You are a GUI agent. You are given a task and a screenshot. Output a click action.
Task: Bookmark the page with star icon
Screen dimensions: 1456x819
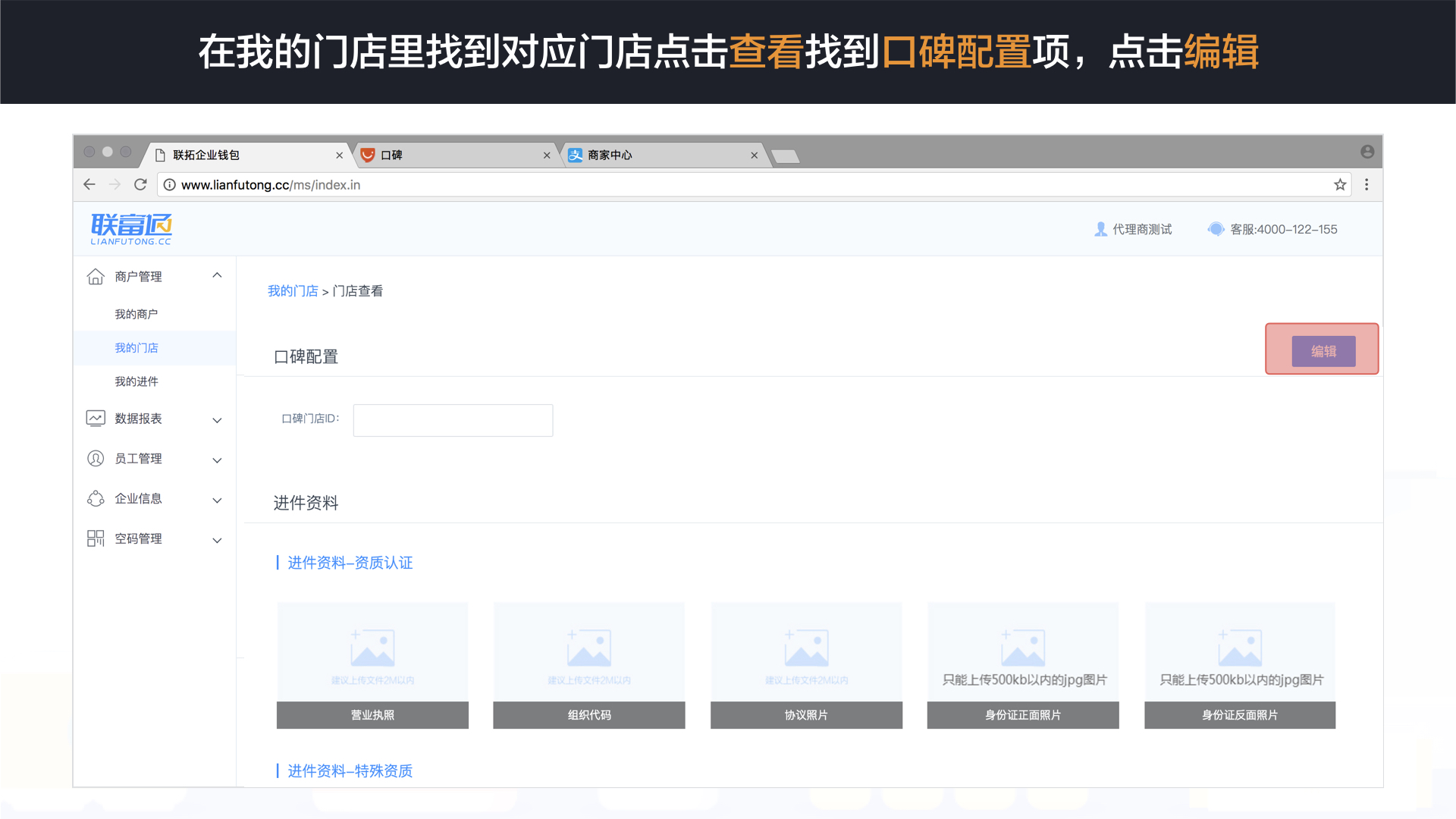[1340, 184]
